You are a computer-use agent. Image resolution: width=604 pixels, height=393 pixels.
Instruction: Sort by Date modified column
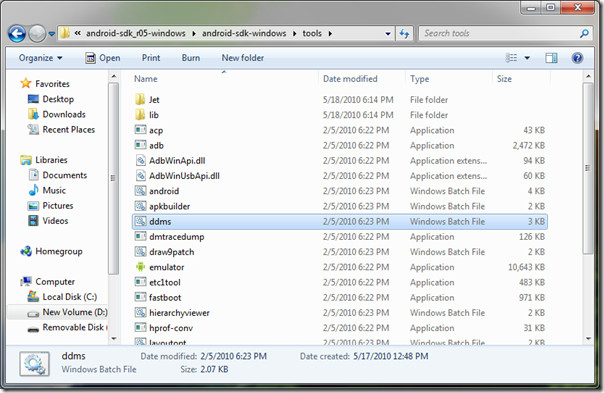pos(350,79)
